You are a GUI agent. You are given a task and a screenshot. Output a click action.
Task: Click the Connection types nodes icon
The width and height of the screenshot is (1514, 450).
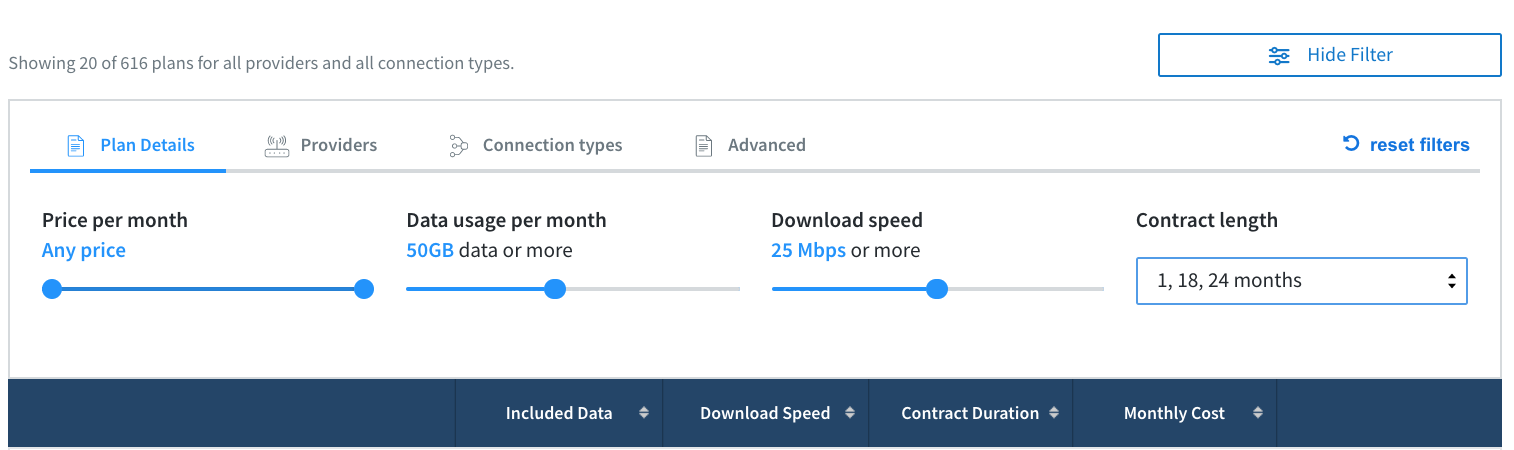pos(459,146)
